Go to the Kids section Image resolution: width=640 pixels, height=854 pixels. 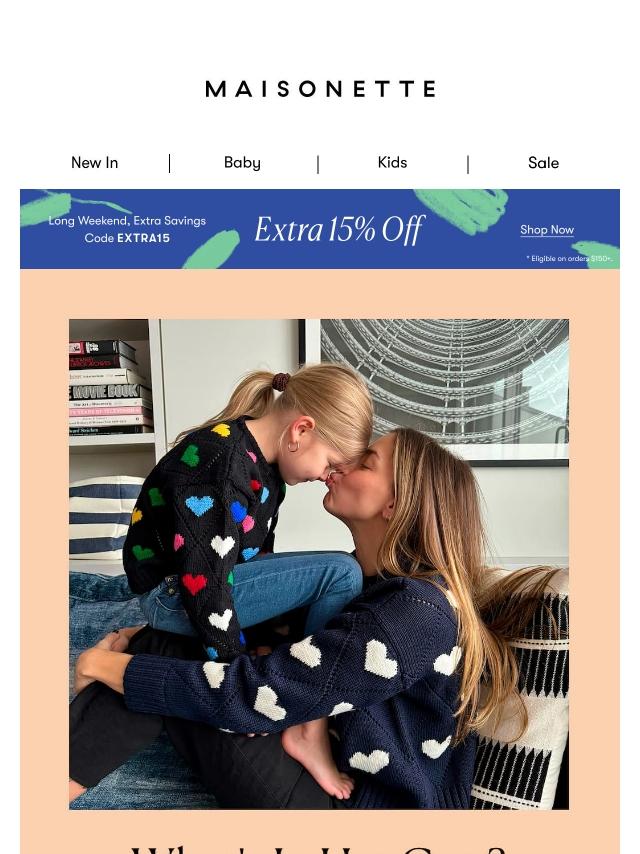click(392, 163)
